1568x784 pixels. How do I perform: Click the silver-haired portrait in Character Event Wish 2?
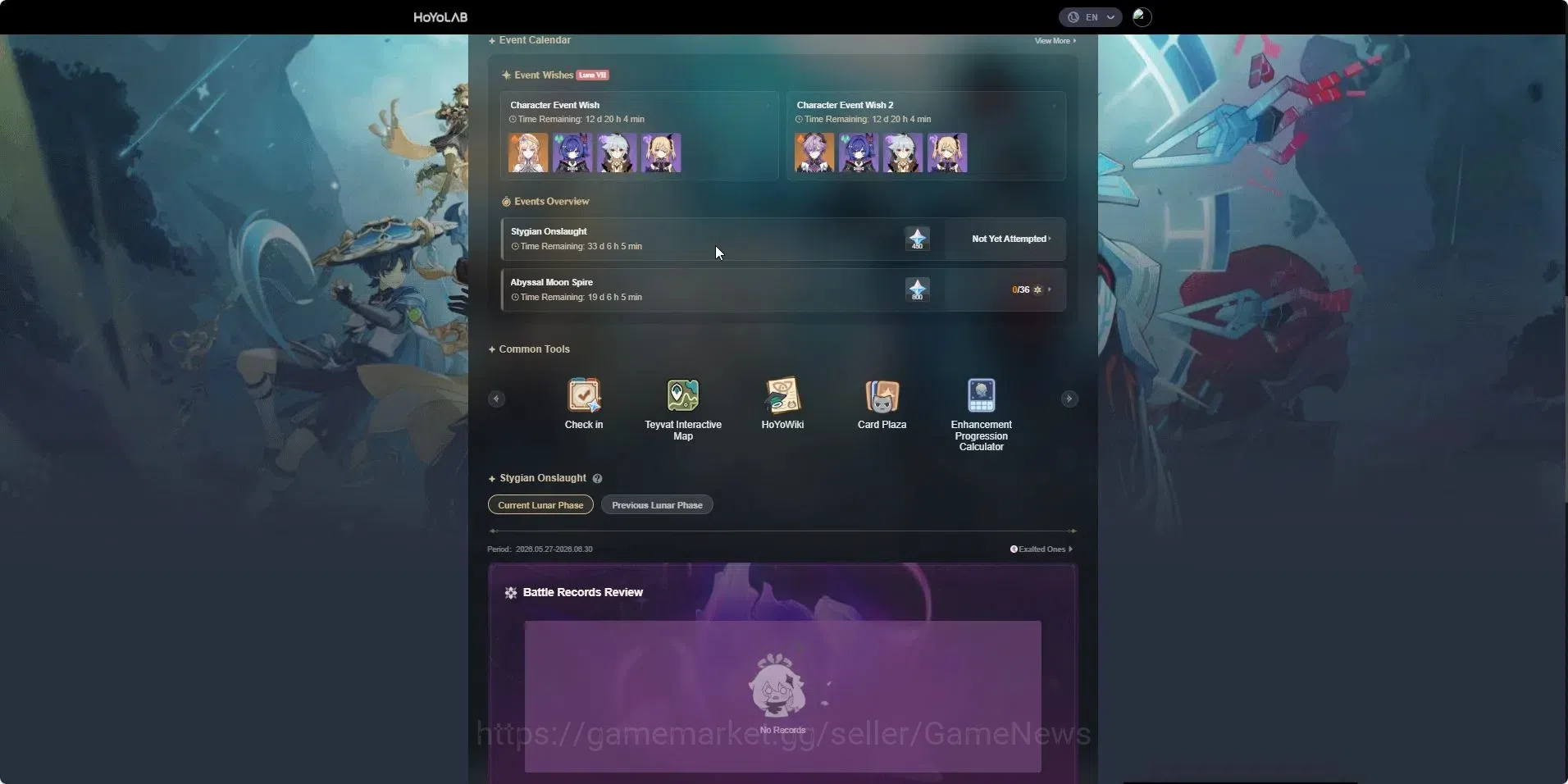click(x=903, y=153)
